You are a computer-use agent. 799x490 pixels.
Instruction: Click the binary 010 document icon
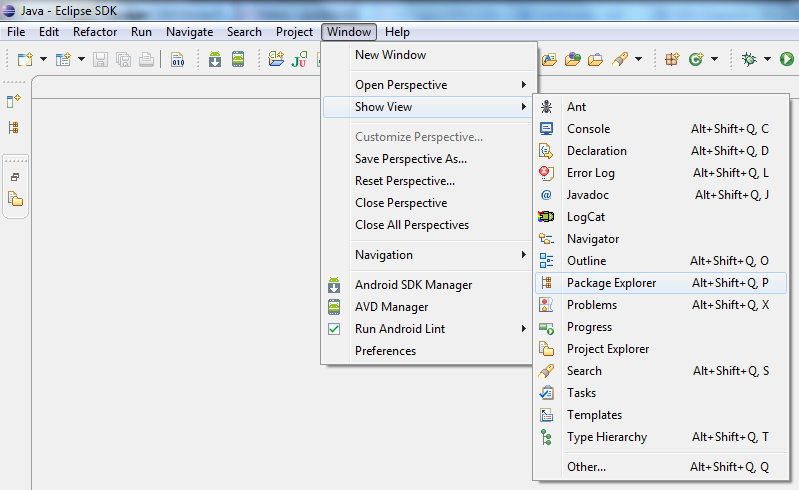point(177,60)
